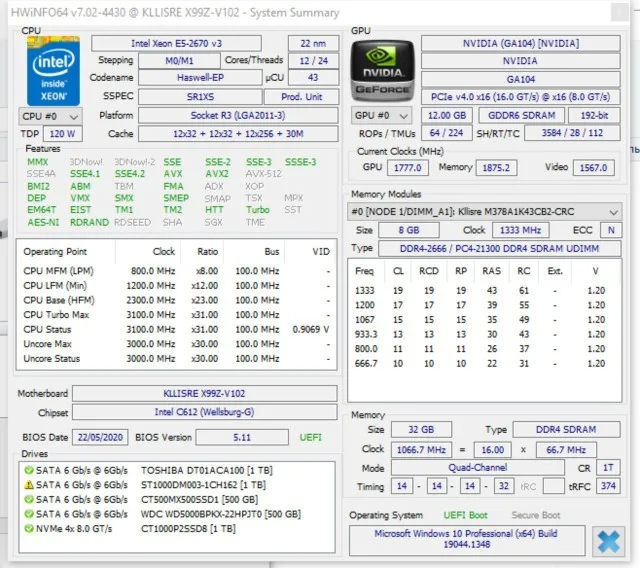640x568 pixels.
Task: Click the Intel Xeon CPU logo
Action: 53,71
